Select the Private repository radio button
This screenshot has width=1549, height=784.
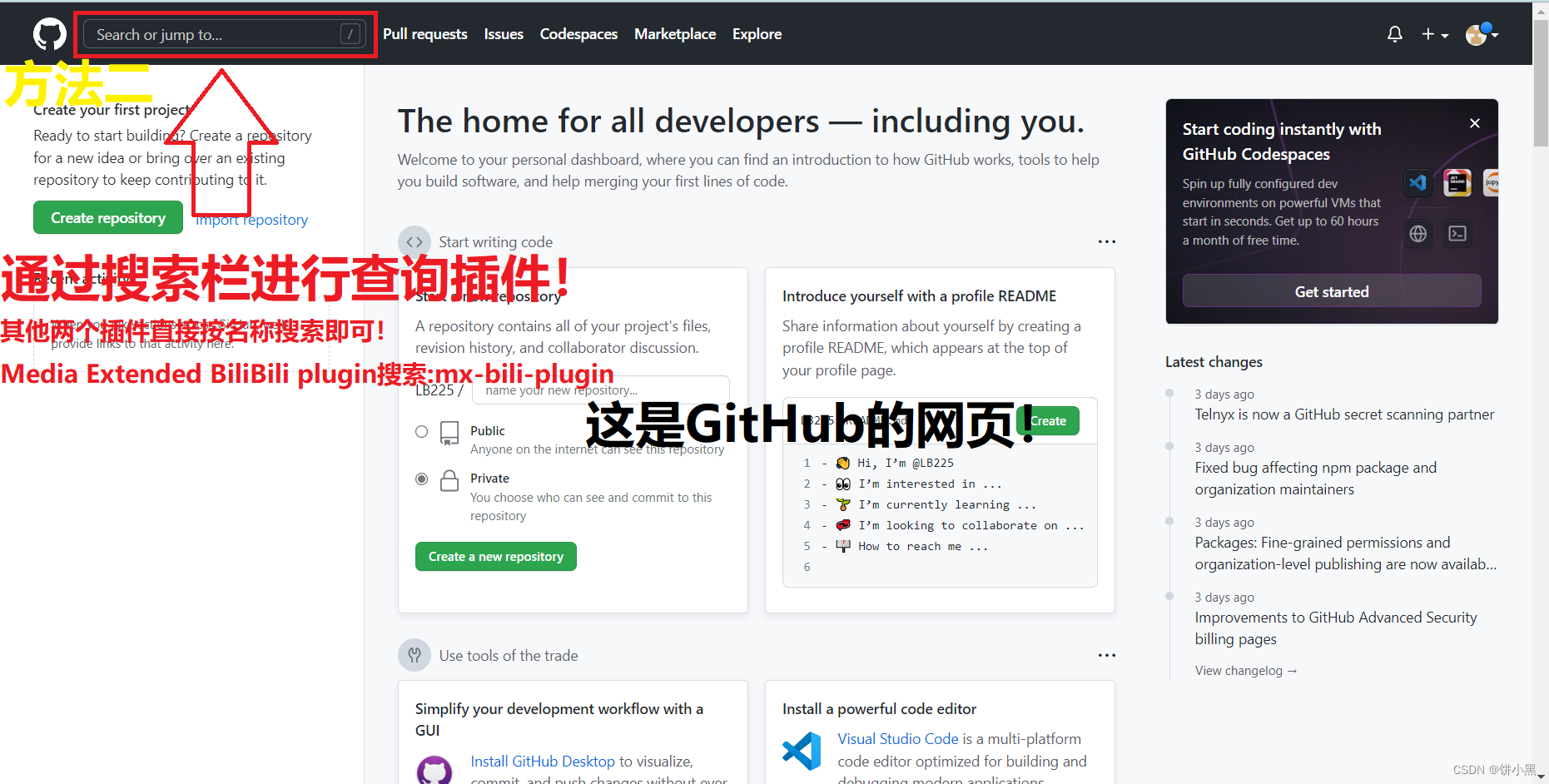(421, 479)
